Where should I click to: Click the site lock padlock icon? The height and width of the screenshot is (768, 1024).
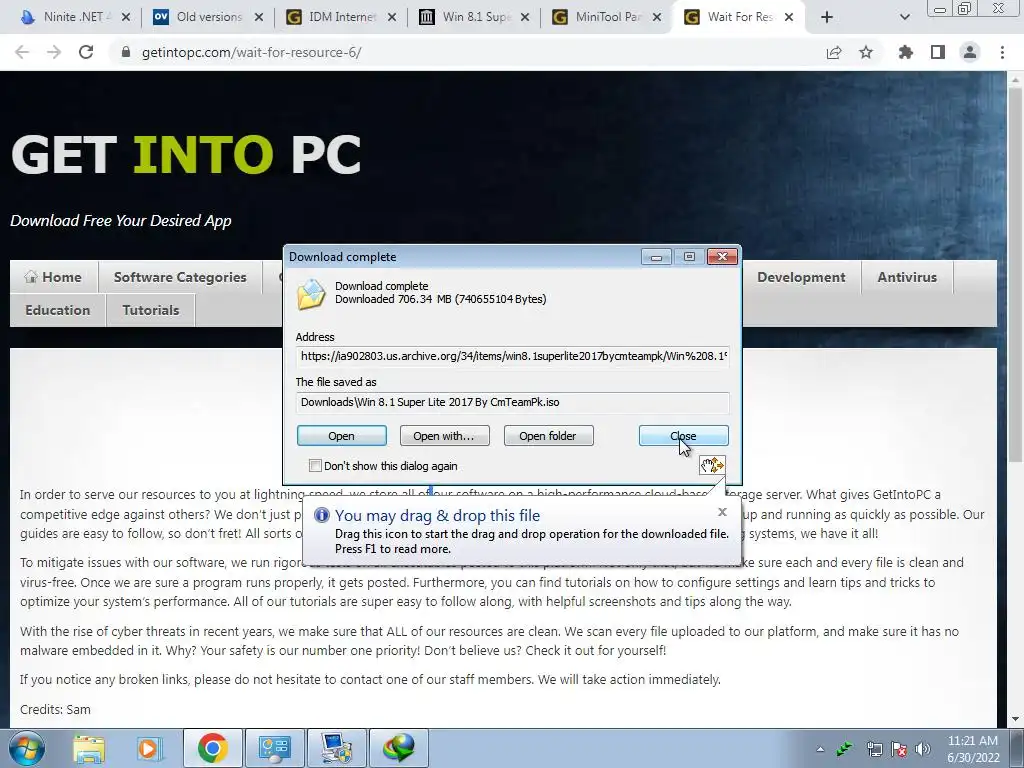[x=126, y=52]
